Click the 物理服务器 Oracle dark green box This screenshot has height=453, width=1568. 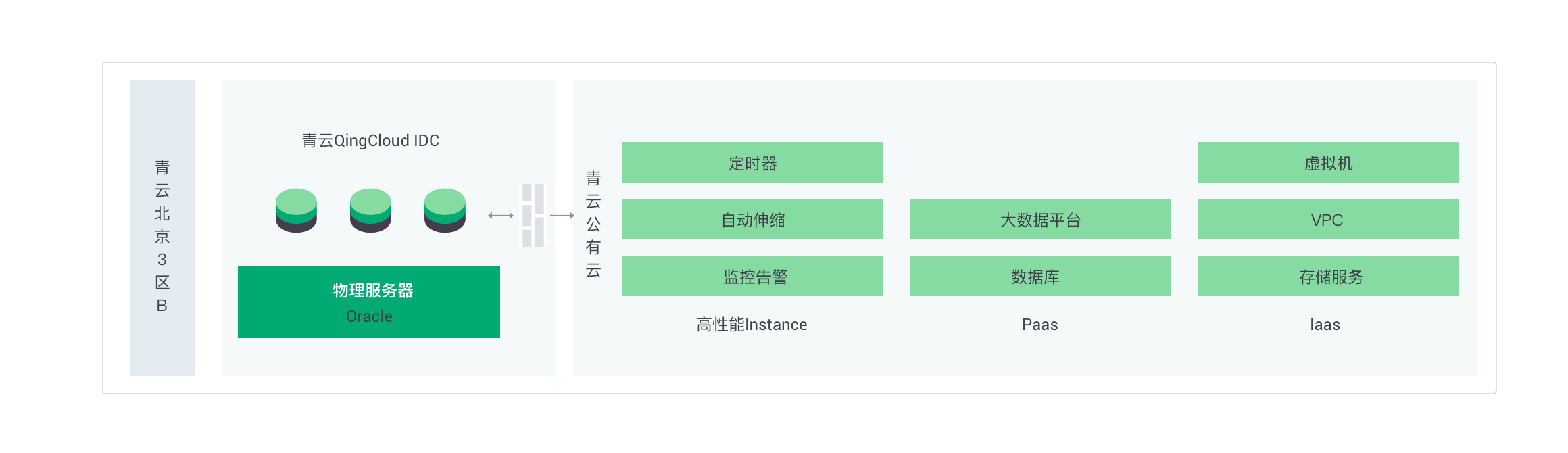[369, 302]
